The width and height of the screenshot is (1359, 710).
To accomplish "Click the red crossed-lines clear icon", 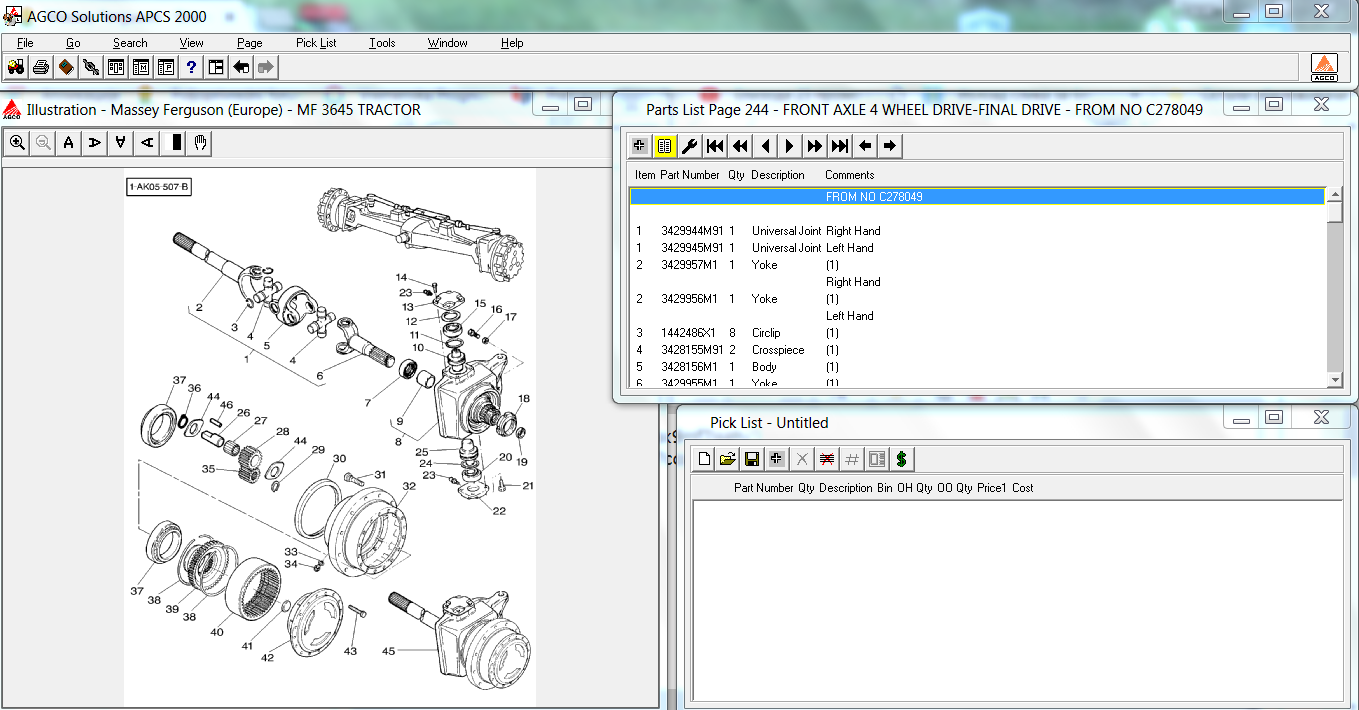I will [827, 459].
